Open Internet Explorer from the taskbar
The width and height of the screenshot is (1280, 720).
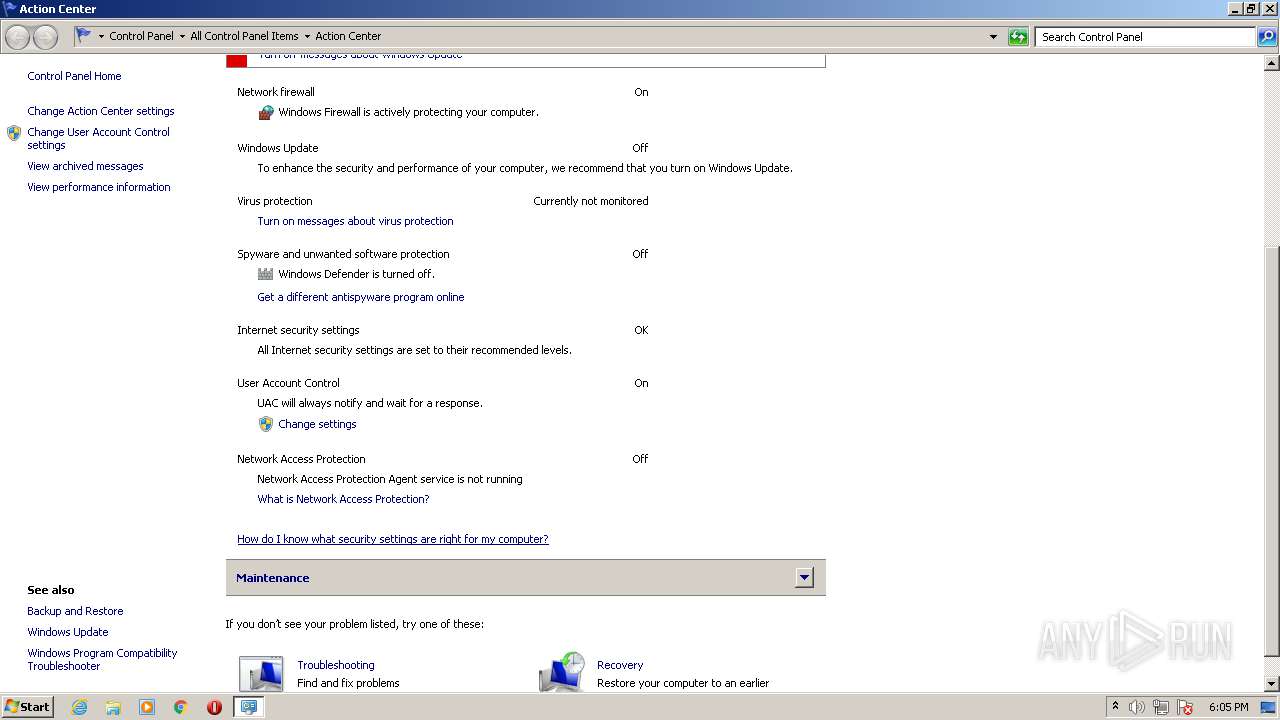pyautogui.click(x=80, y=707)
